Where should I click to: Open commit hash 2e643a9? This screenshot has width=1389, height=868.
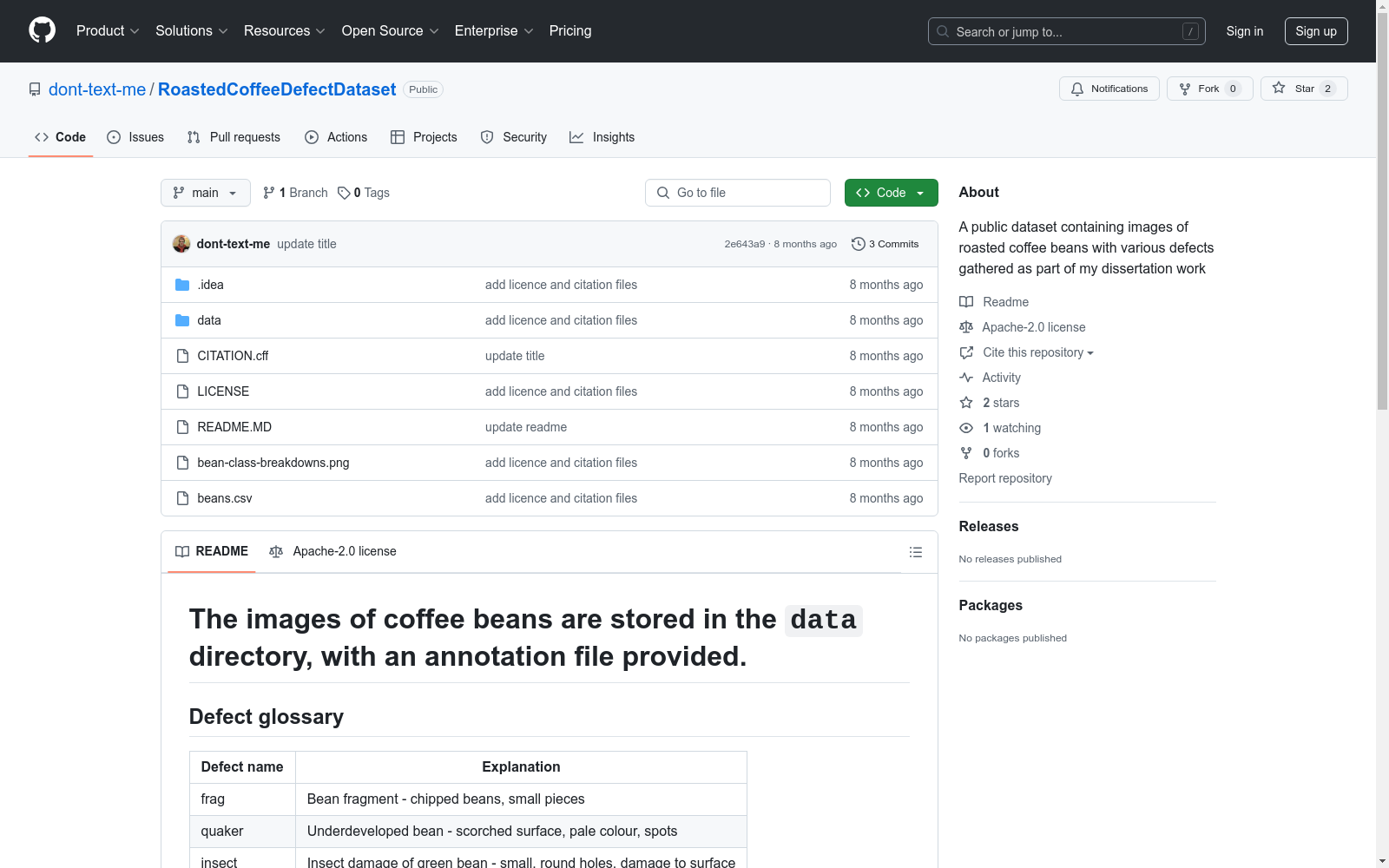coord(745,244)
